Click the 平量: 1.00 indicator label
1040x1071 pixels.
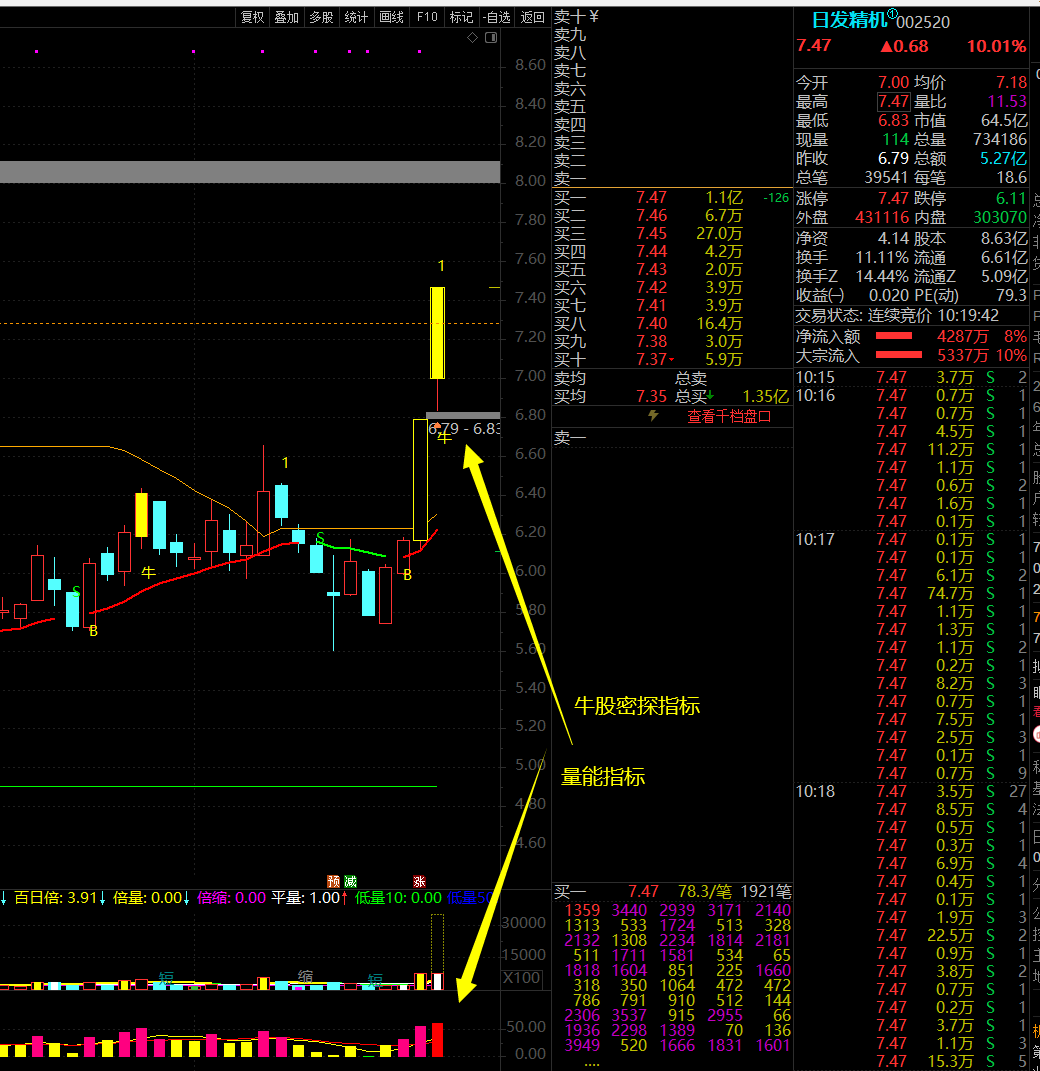coord(305,898)
